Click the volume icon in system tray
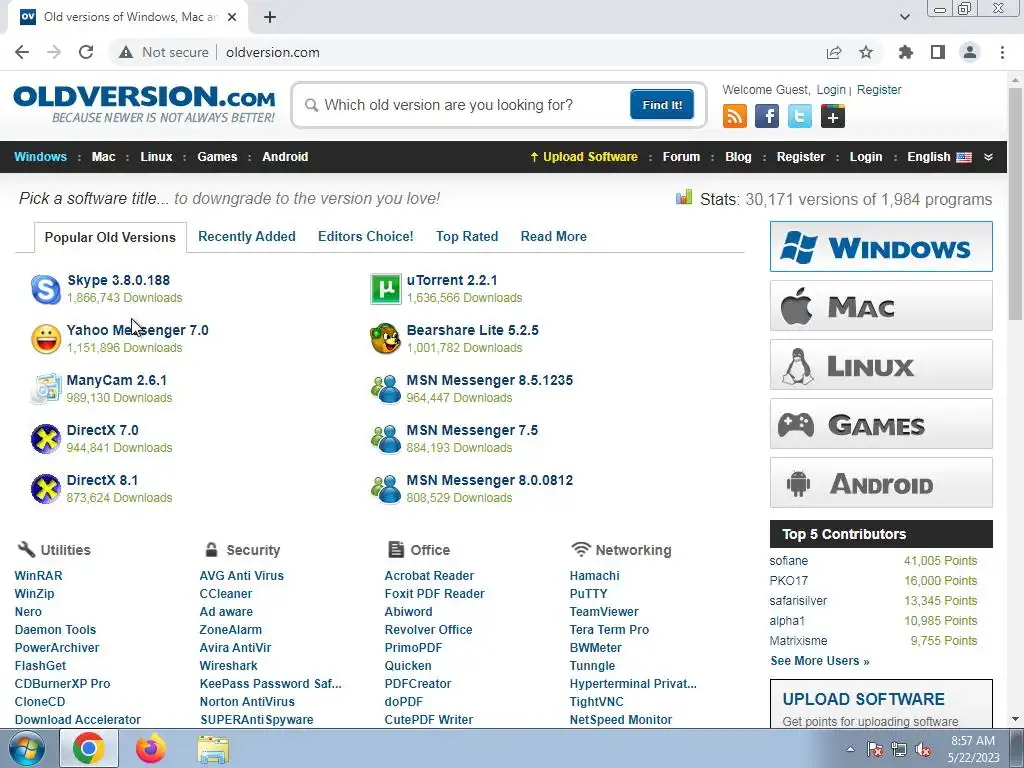 [923, 750]
